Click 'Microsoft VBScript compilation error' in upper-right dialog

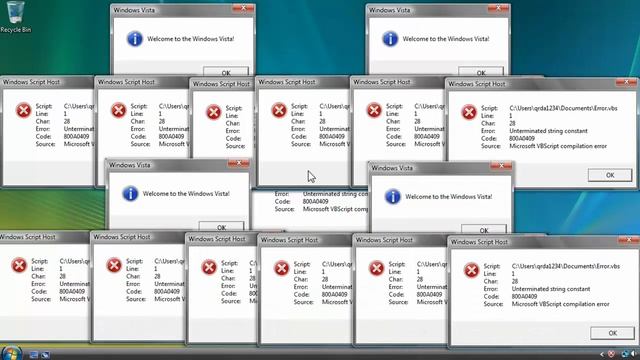coord(558,146)
